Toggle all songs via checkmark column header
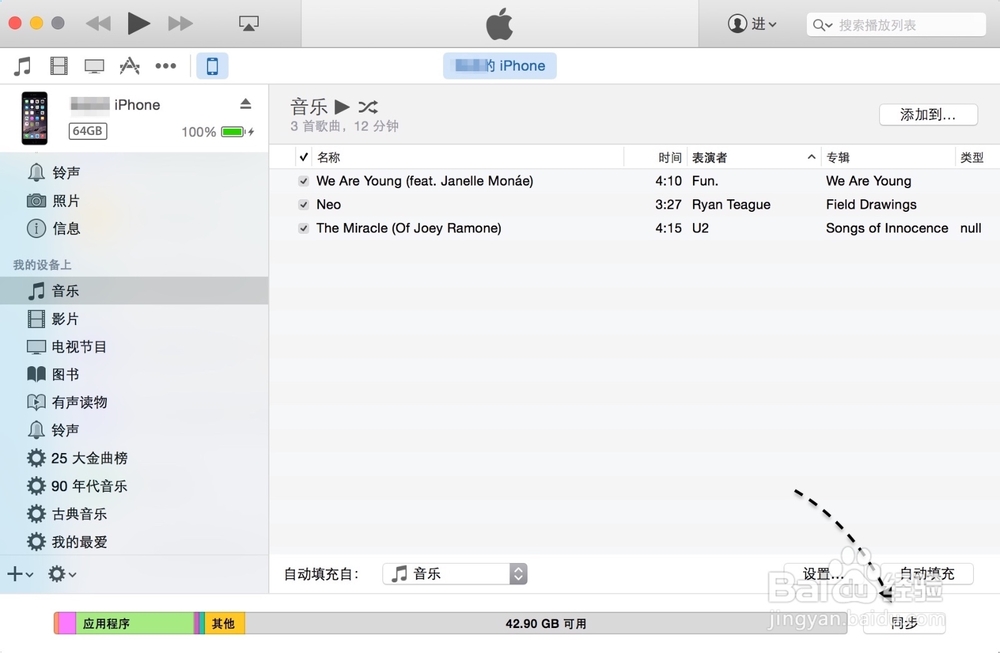This screenshot has height=653, width=1000. click(304, 157)
